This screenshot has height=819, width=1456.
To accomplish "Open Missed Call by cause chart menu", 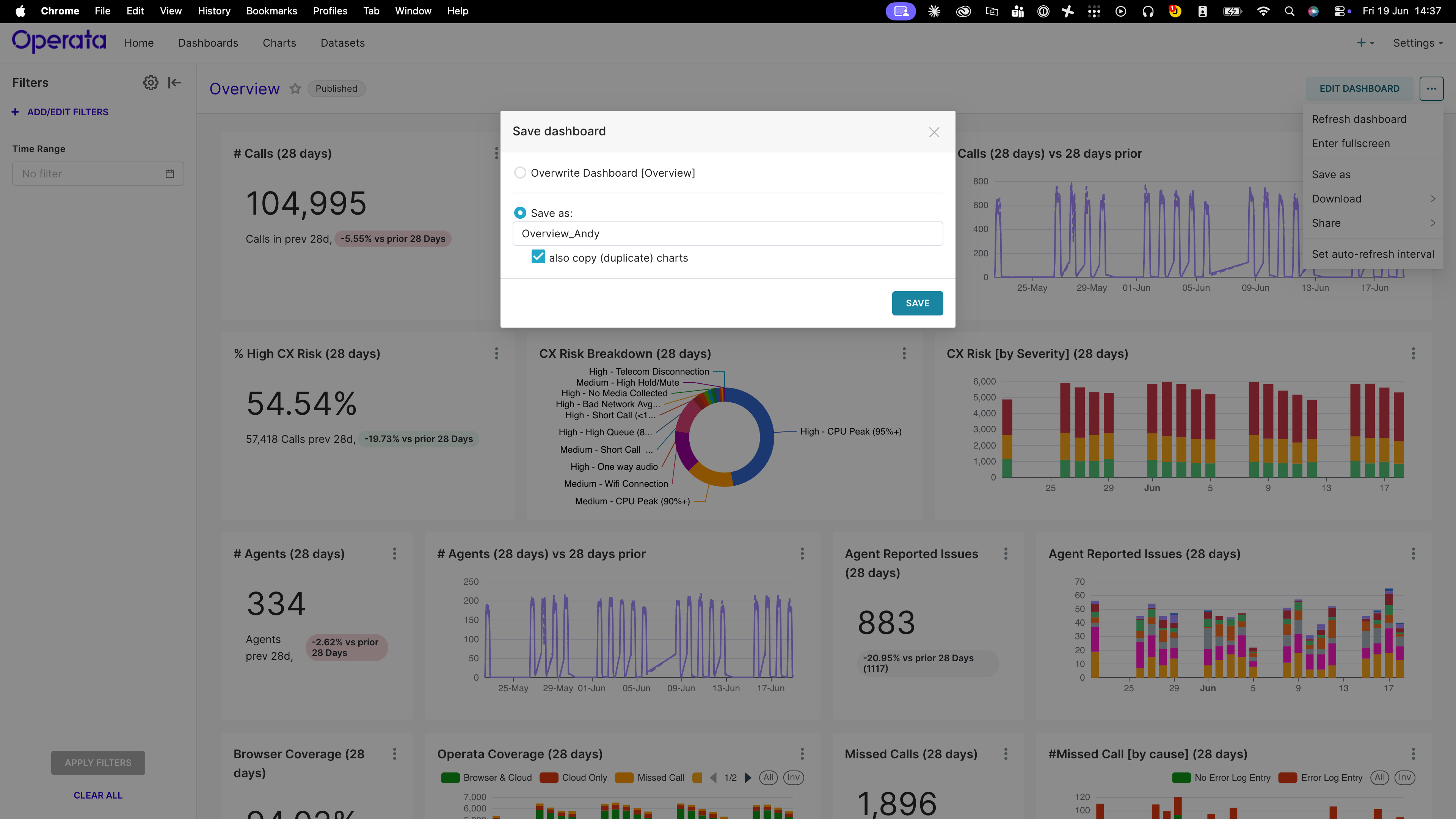I will (1413, 753).
